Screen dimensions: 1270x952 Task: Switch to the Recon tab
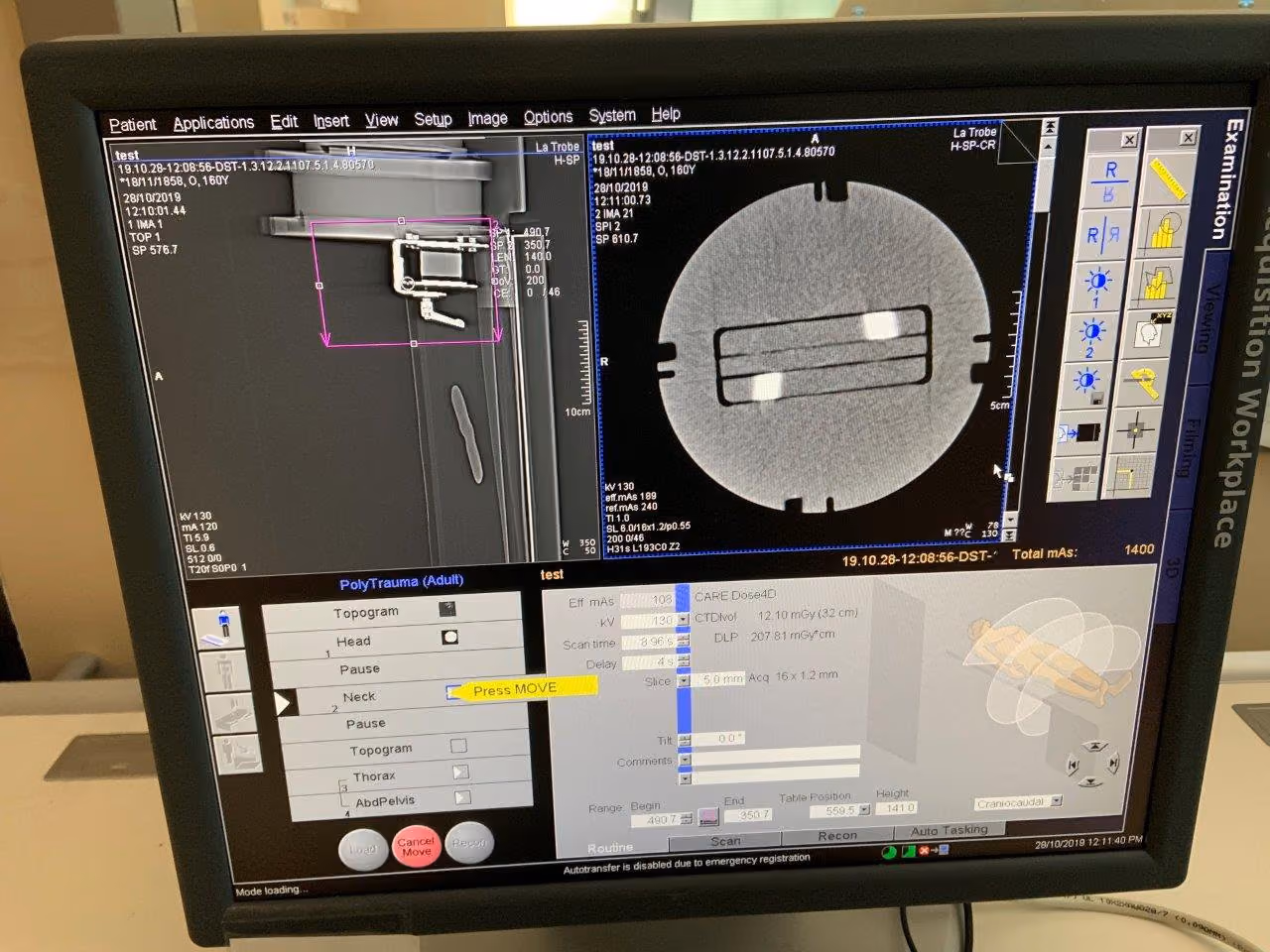[837, 835]
